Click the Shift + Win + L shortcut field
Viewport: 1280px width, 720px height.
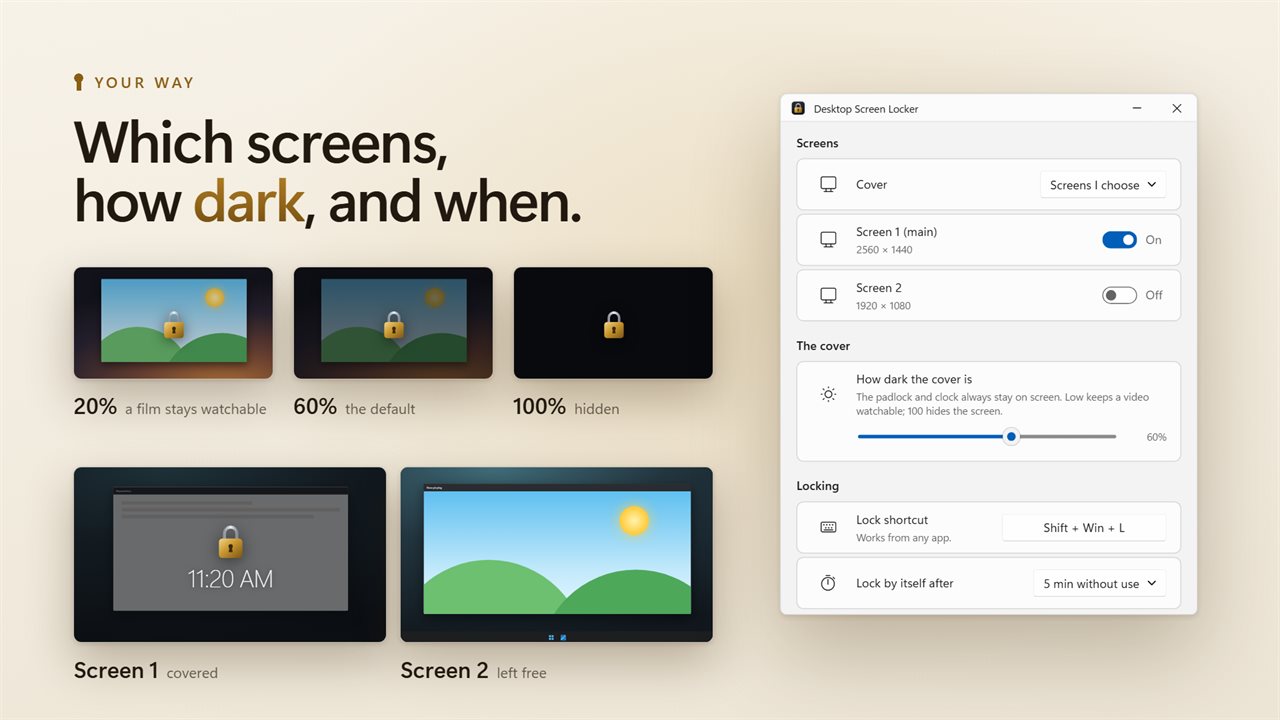[1084, 527]
